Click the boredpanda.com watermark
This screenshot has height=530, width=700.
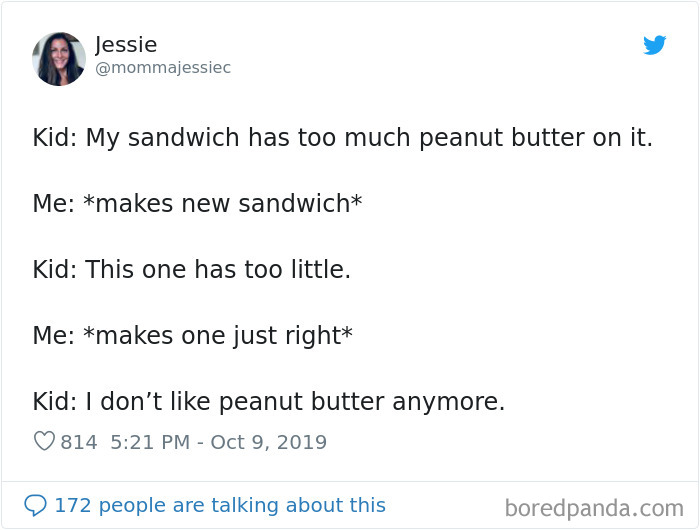point(594,509)
